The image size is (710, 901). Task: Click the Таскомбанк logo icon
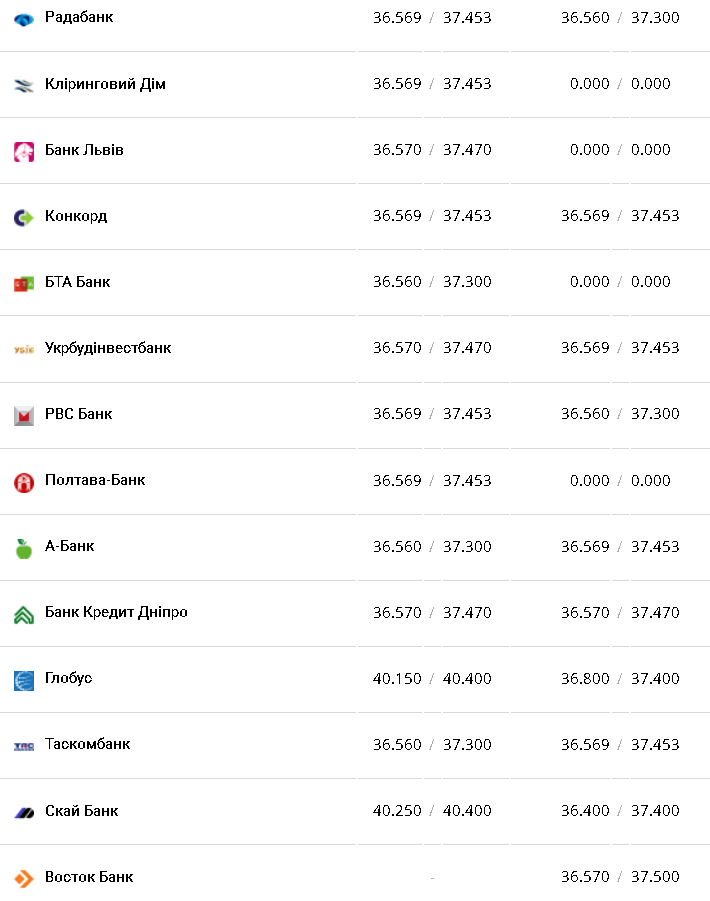[x=24, y=746]
